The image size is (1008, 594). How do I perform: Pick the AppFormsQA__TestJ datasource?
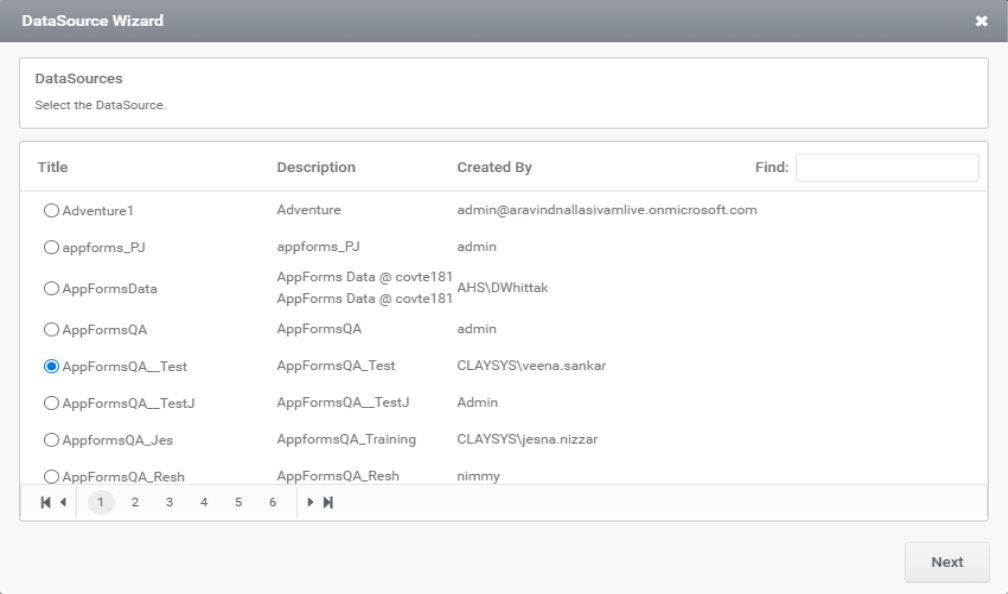(51, 403)
